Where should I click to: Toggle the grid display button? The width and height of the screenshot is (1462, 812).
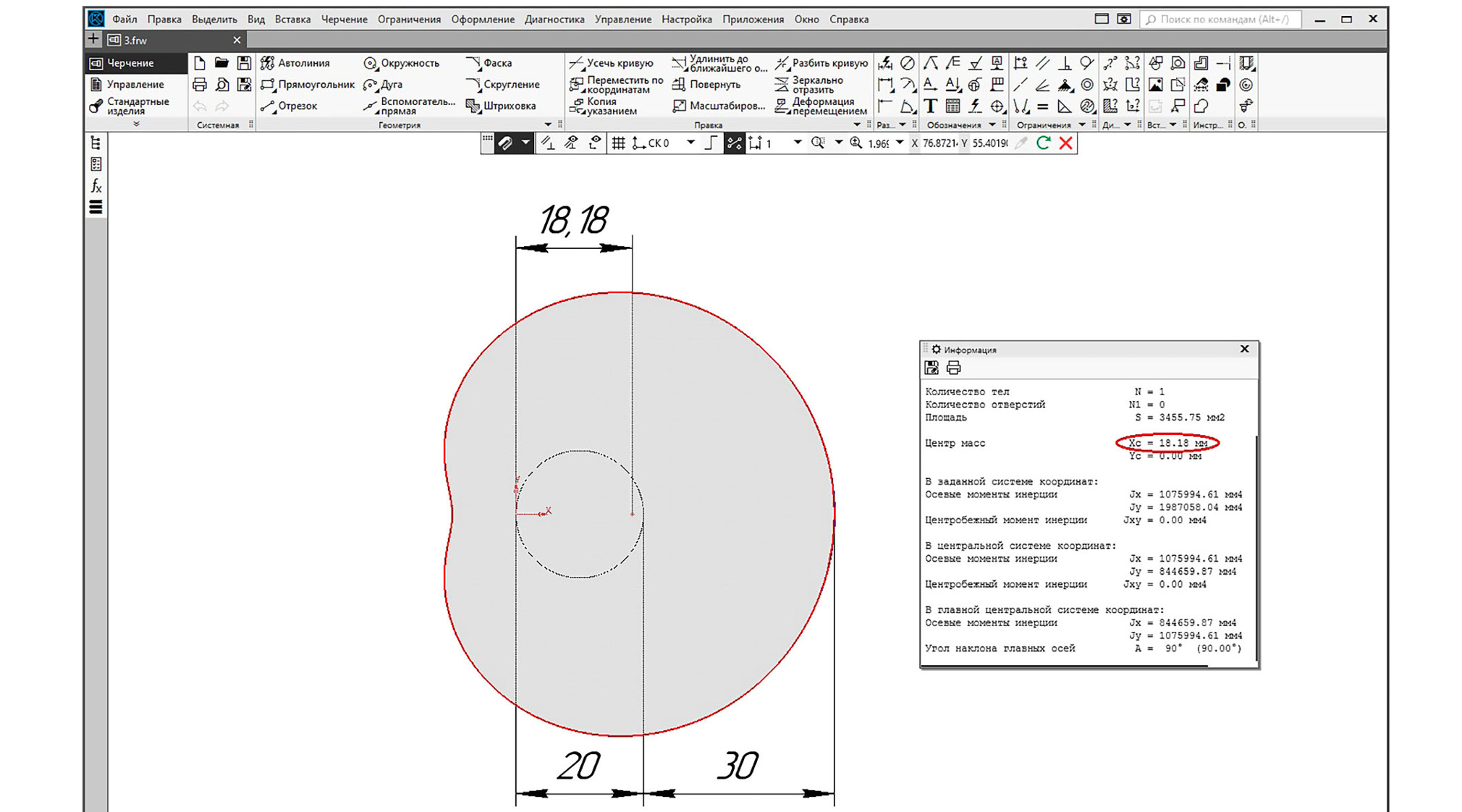[x=618, y=143]
